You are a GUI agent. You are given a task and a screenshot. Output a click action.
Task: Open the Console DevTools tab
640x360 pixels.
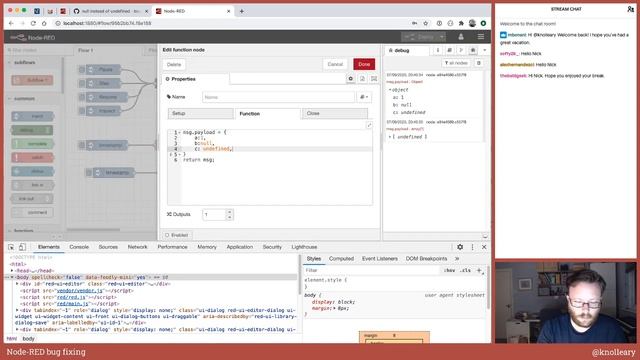pyautogui.click(x=79, y=247)
